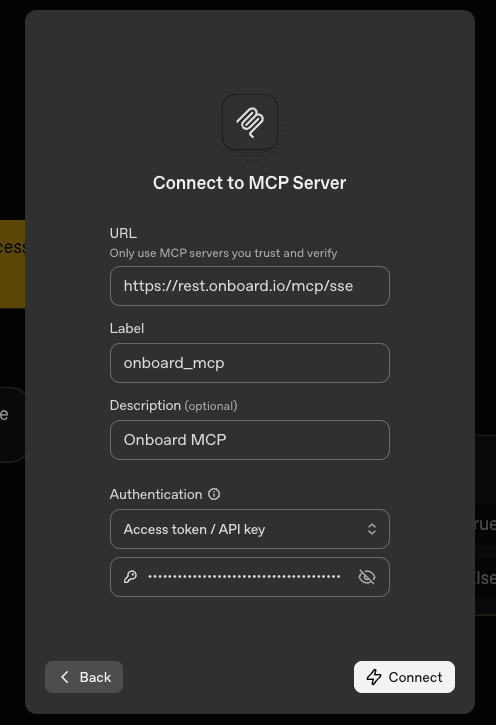
Task: Toggle API key visibility eye icon
Action: click(367, 577)
